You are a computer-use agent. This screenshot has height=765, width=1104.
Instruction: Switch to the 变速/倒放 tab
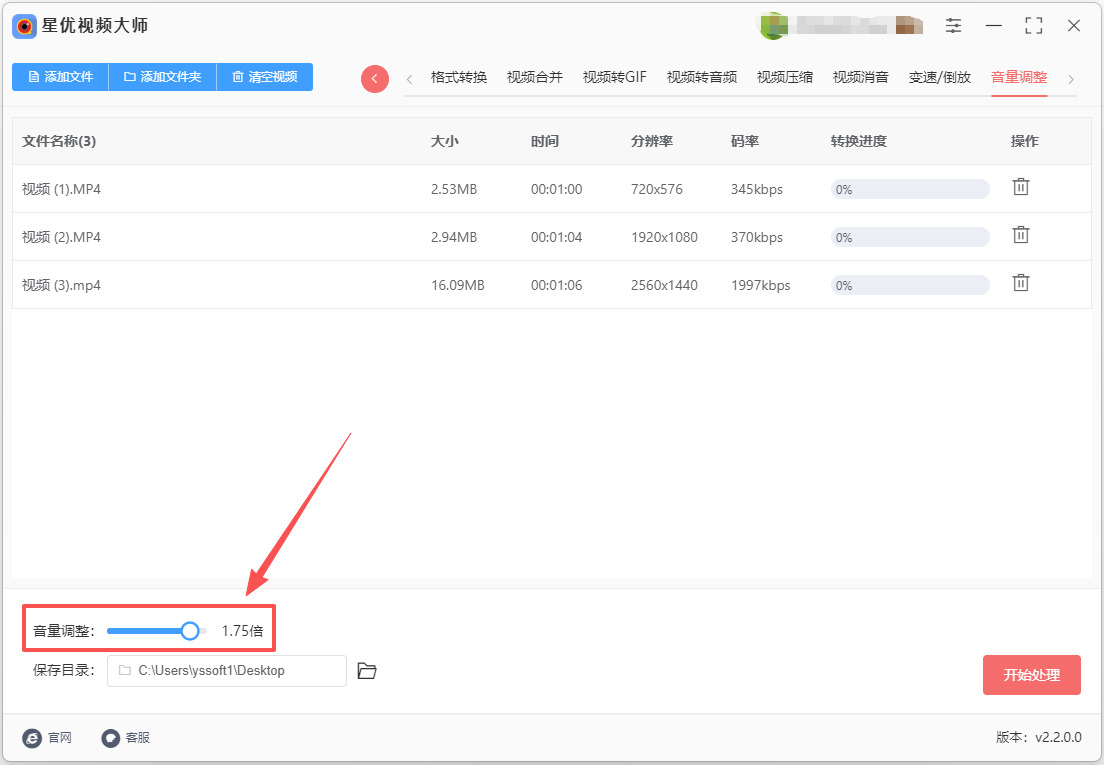(x=940, y=77)
